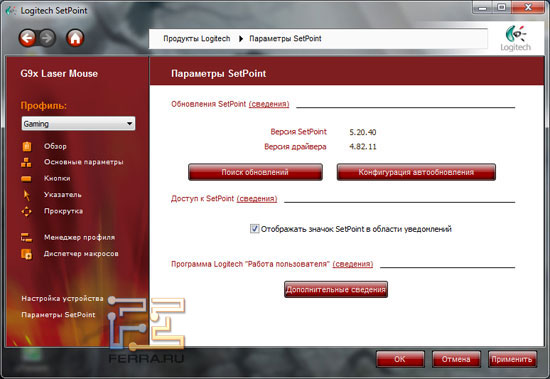Go back with the red back arrow
Screen dimensions: 550x379
[x=27, y=38]
